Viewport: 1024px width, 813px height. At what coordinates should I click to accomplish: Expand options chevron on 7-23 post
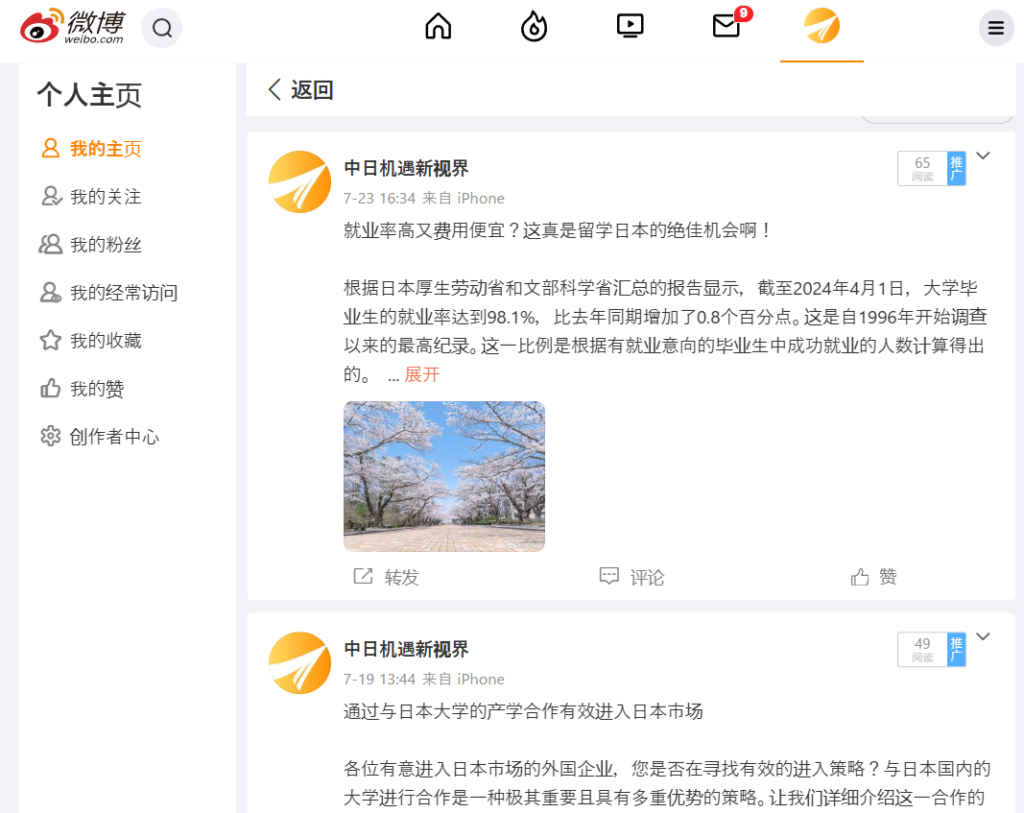pyautogui.click(x=983, y=155)
